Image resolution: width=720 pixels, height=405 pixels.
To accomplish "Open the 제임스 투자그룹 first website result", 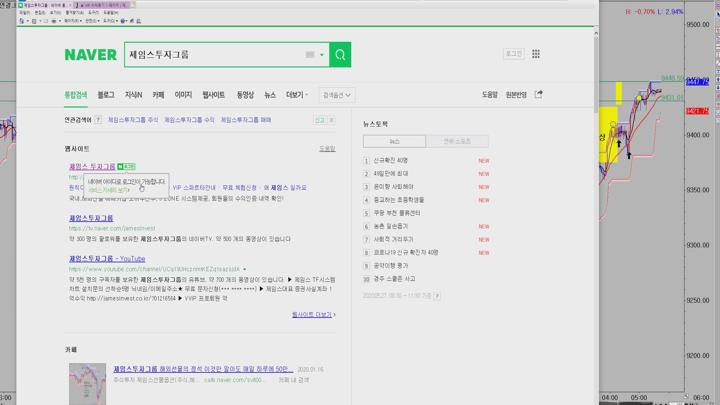I will [x=92, y=166].
